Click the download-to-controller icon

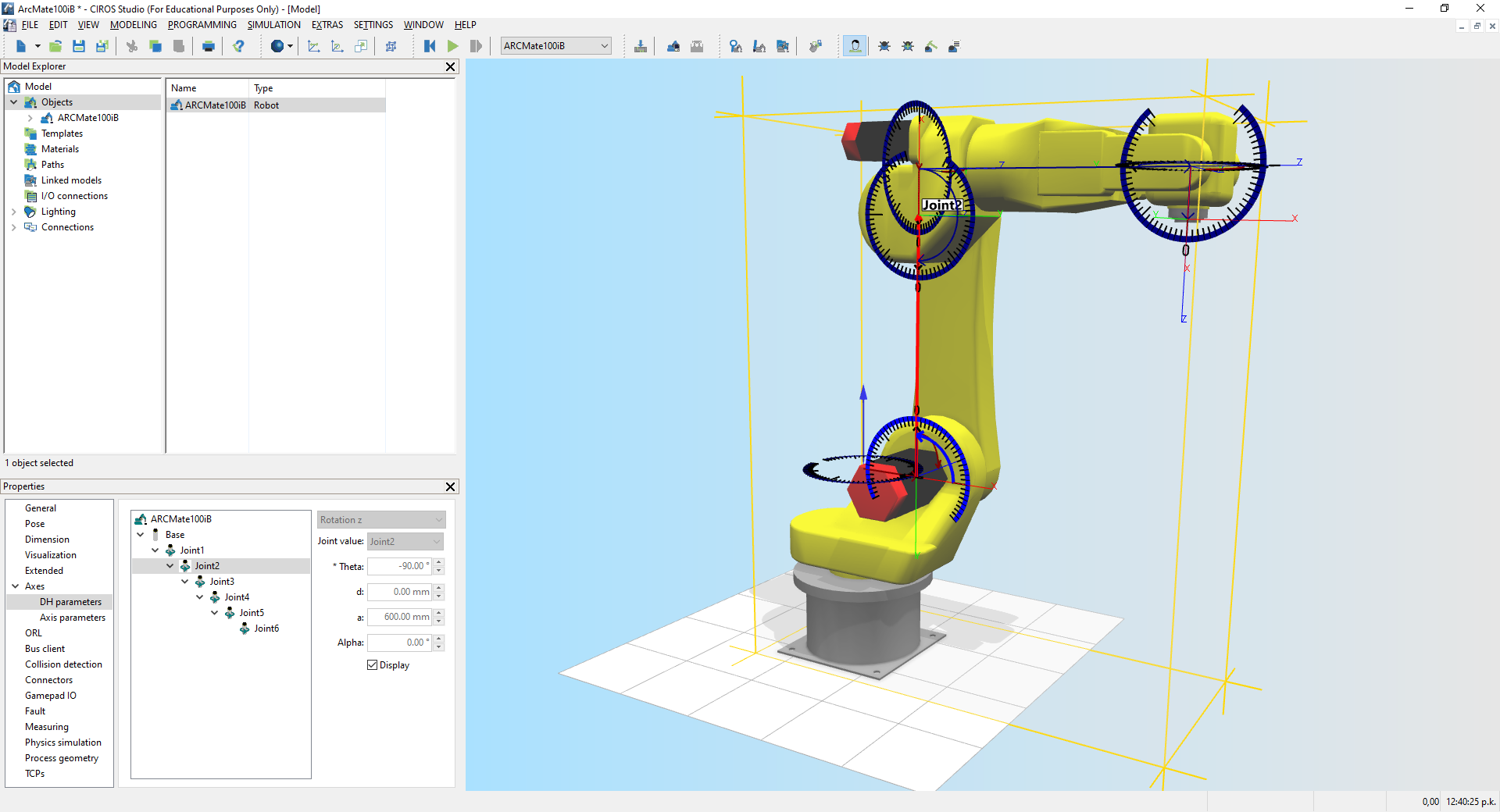point(641,46)
